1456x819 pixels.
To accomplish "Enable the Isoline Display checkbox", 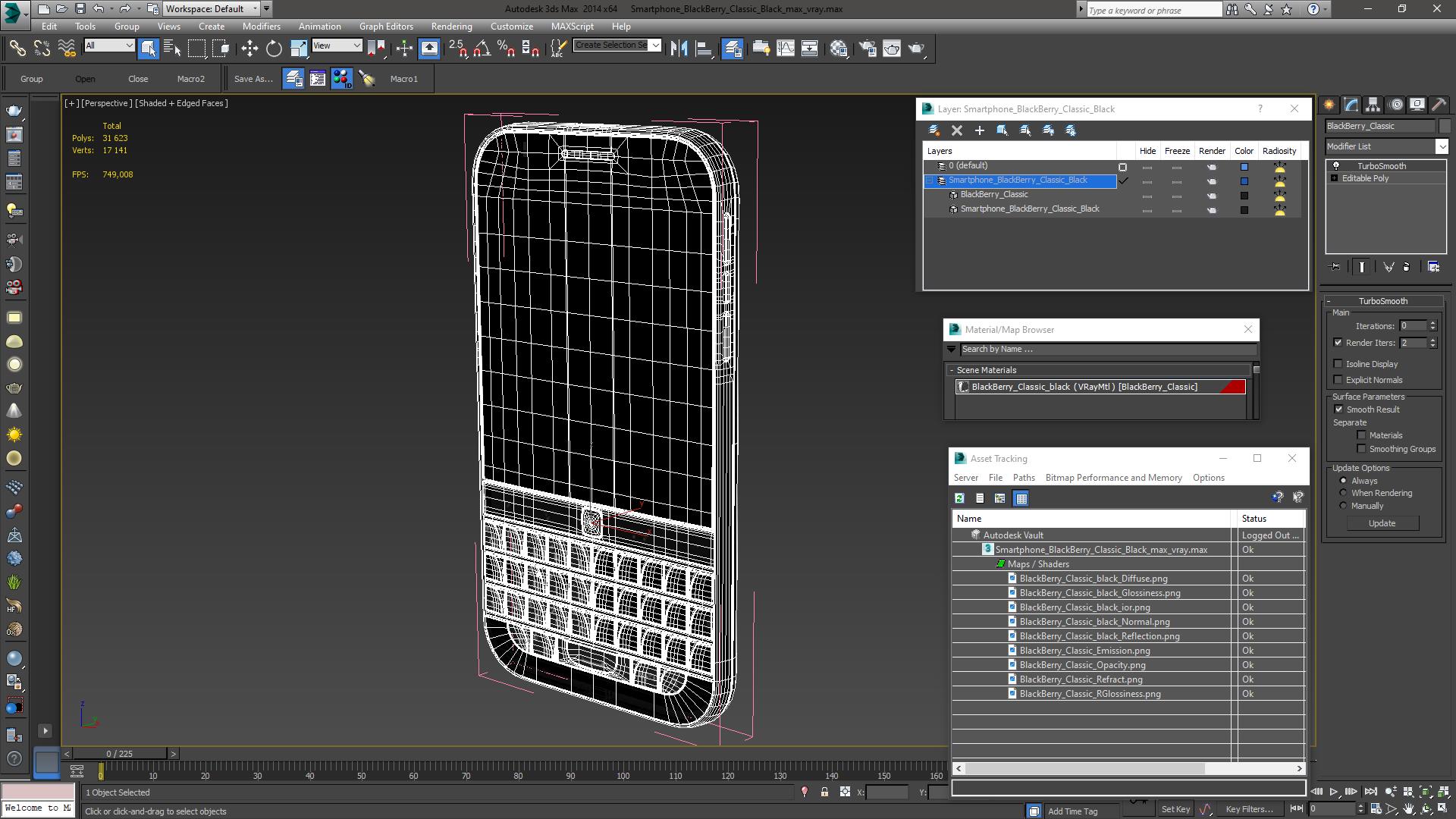I will [1338, 364].
